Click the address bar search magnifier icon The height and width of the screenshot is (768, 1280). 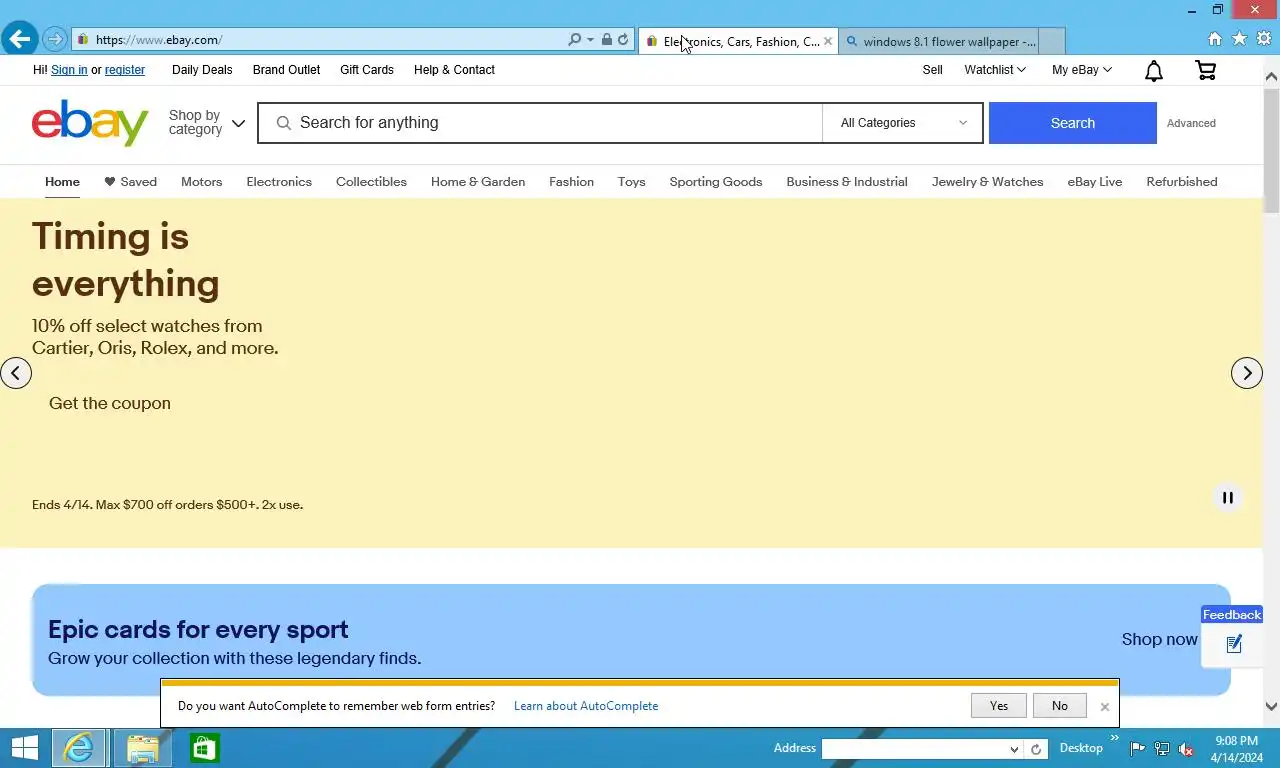574,40
